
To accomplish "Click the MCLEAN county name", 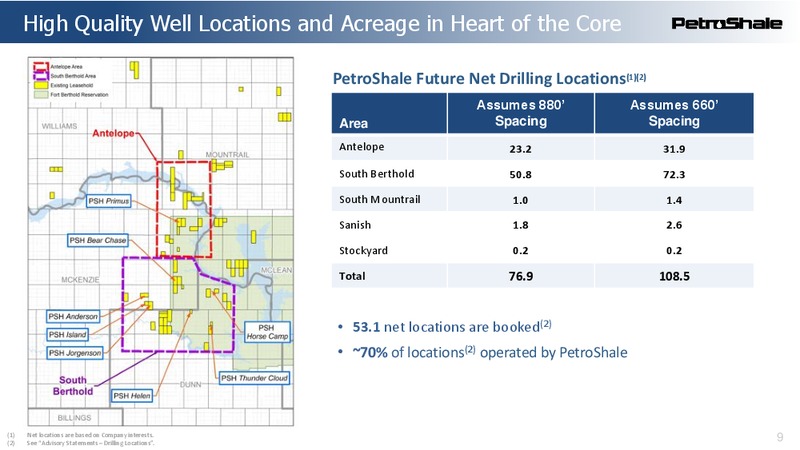I will coord(277,270).
